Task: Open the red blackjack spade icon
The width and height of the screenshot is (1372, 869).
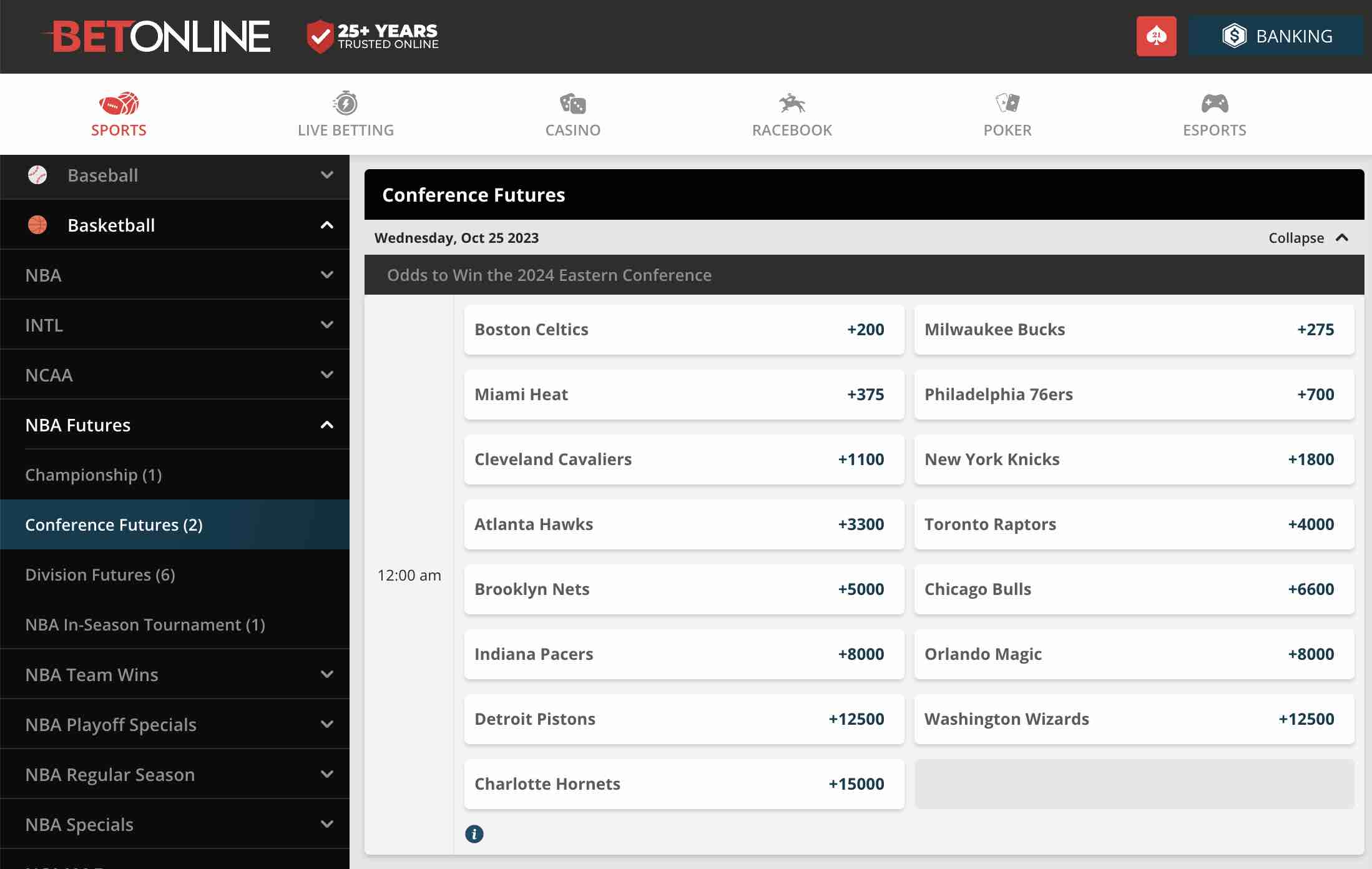Action: point(1156,36)
